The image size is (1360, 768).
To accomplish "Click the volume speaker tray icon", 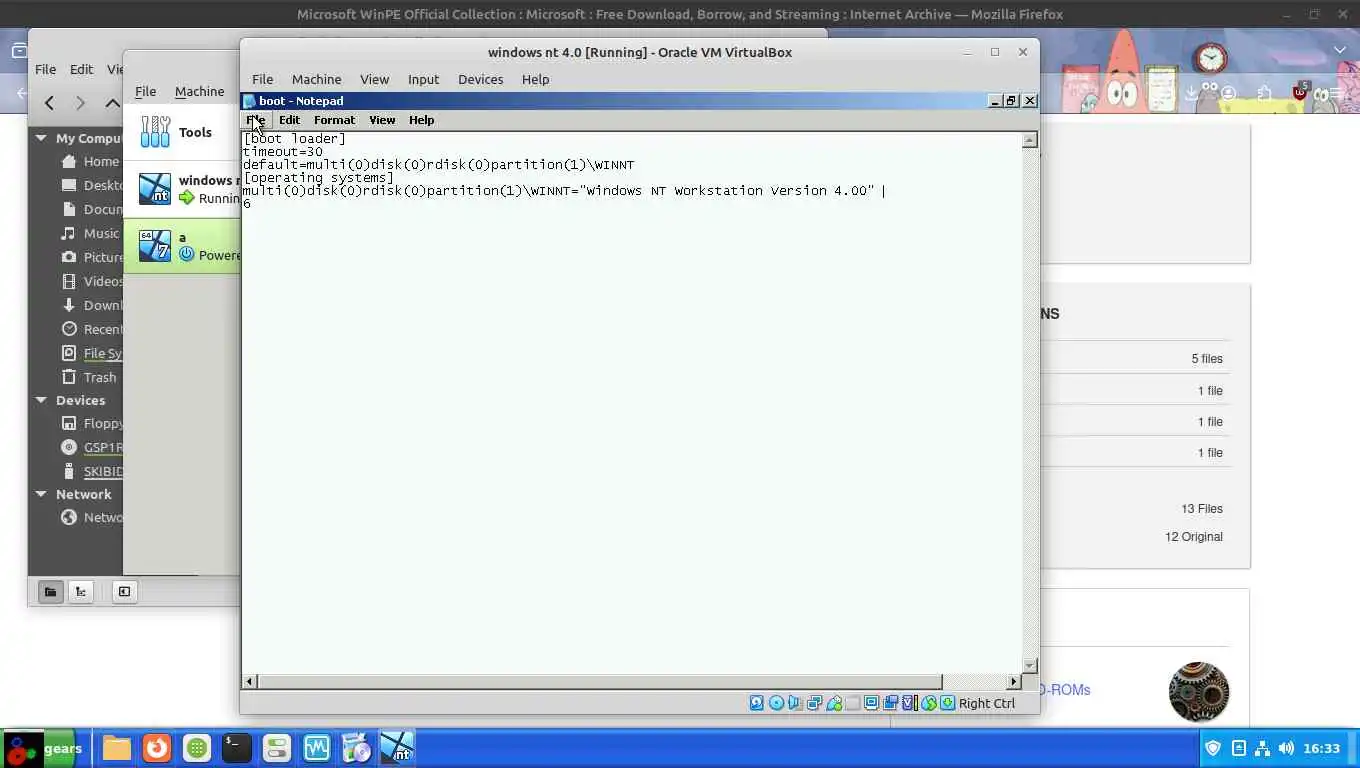I will point(1286,748).
